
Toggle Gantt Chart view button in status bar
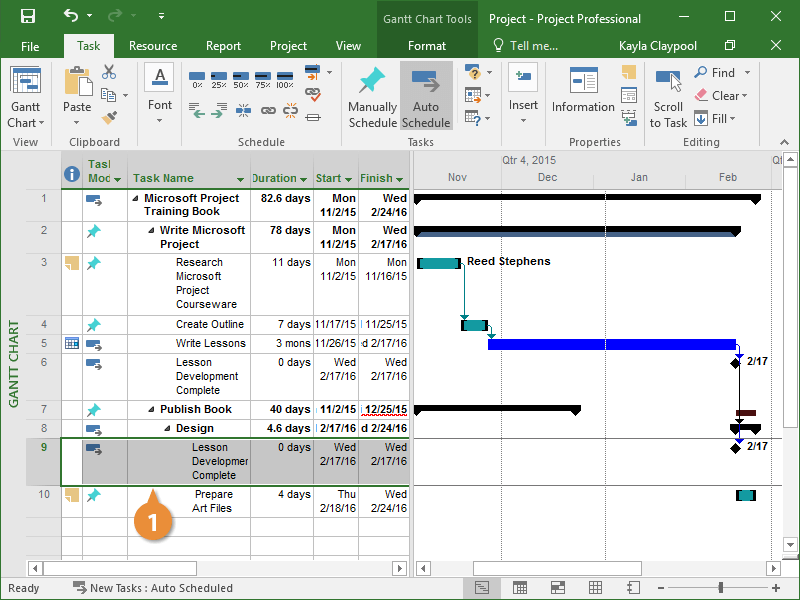click(x=482, y=588)
